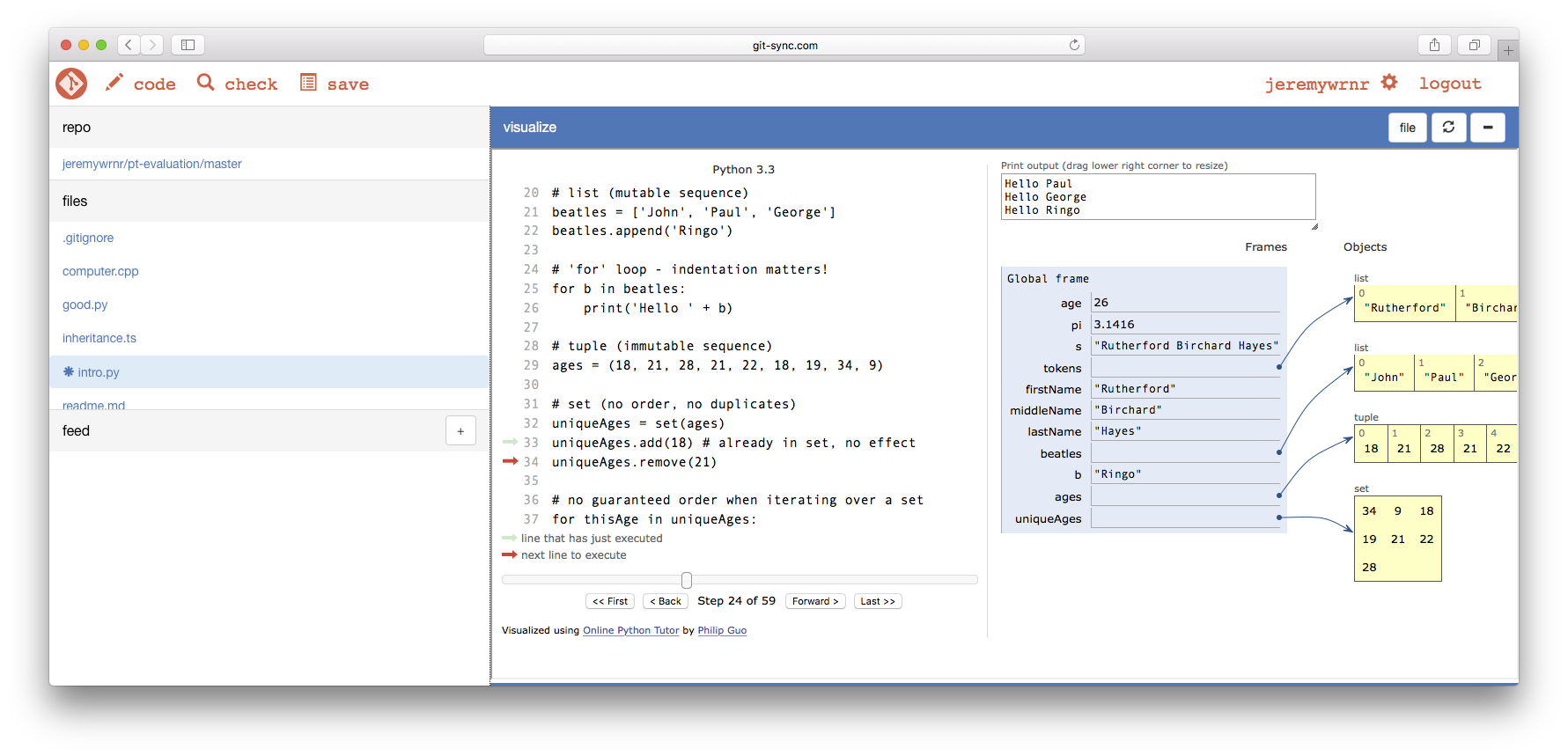Click "John" element in beatles list object

(x=1384, y=373)
